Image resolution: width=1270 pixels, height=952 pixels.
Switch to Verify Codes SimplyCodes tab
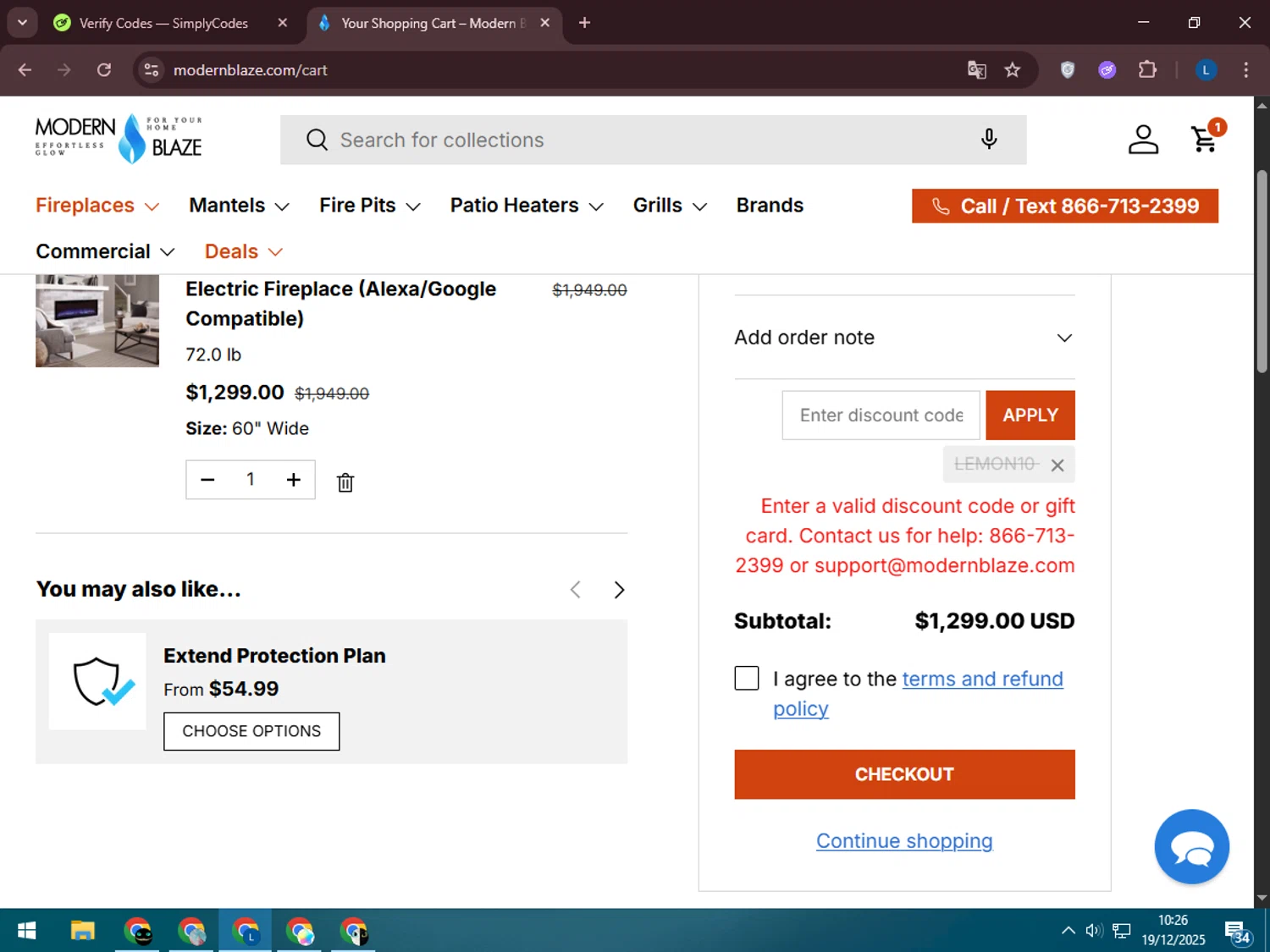(163, 23)
